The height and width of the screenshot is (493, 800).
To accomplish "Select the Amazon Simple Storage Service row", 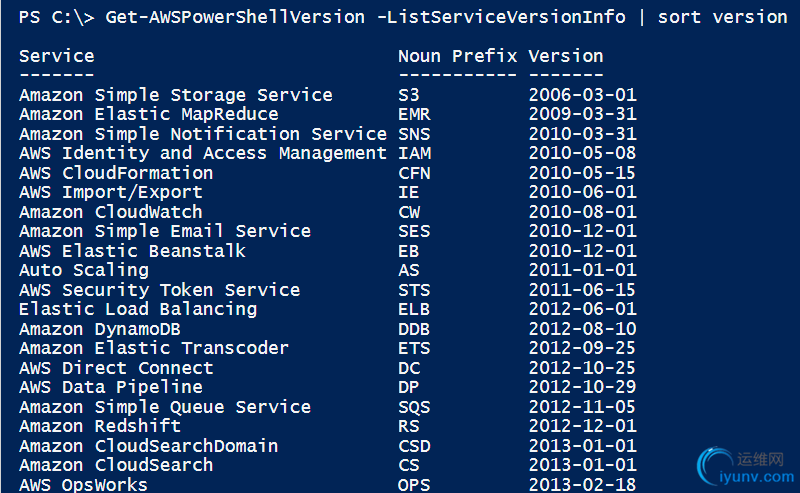I will click(x=328, y=95).
